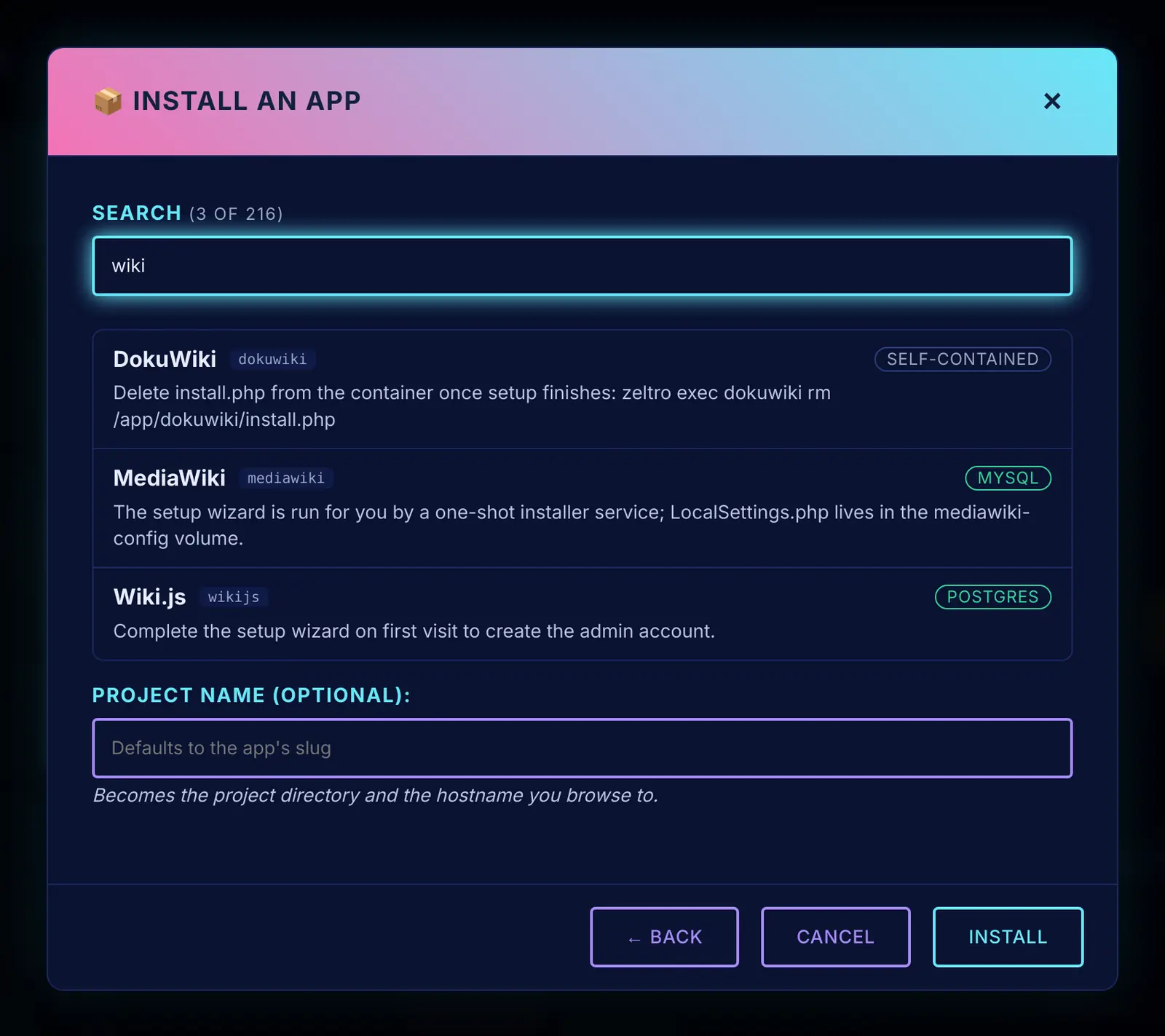The width and height of the screenshot is (1165, 1036).
Task: Go back with the Back button
Action: (x=664, y=937)
